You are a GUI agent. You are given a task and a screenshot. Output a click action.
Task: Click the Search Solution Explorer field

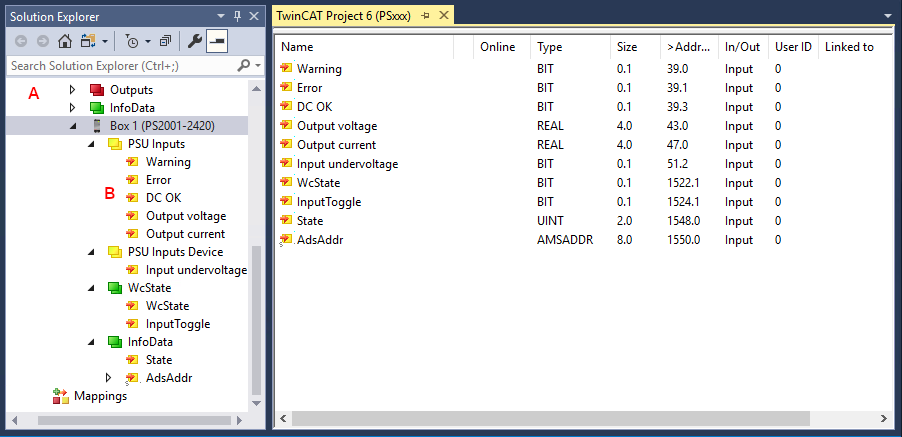(x=120, y=66)
